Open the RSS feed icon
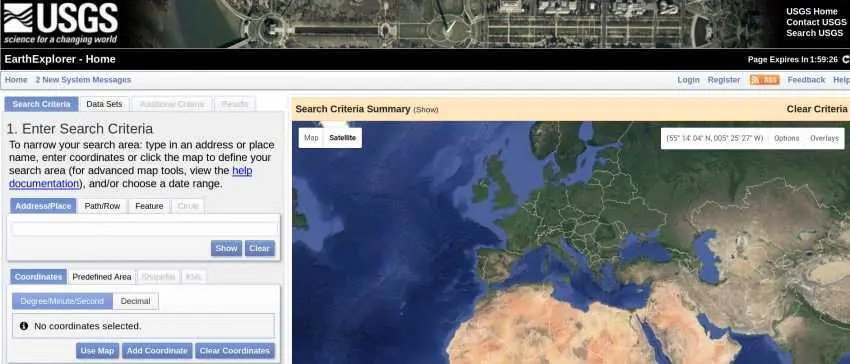This screenshot has width=850, height=364. tap(764, 80)
